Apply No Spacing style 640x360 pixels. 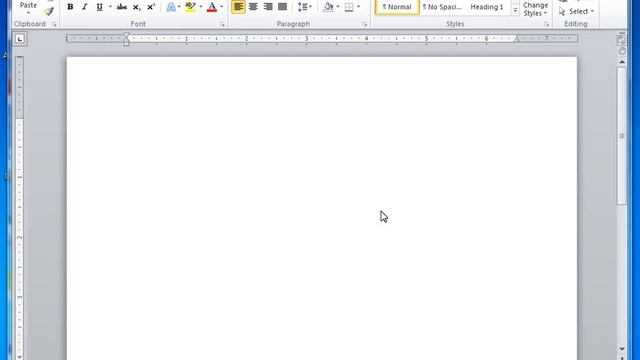pos(442,7)
